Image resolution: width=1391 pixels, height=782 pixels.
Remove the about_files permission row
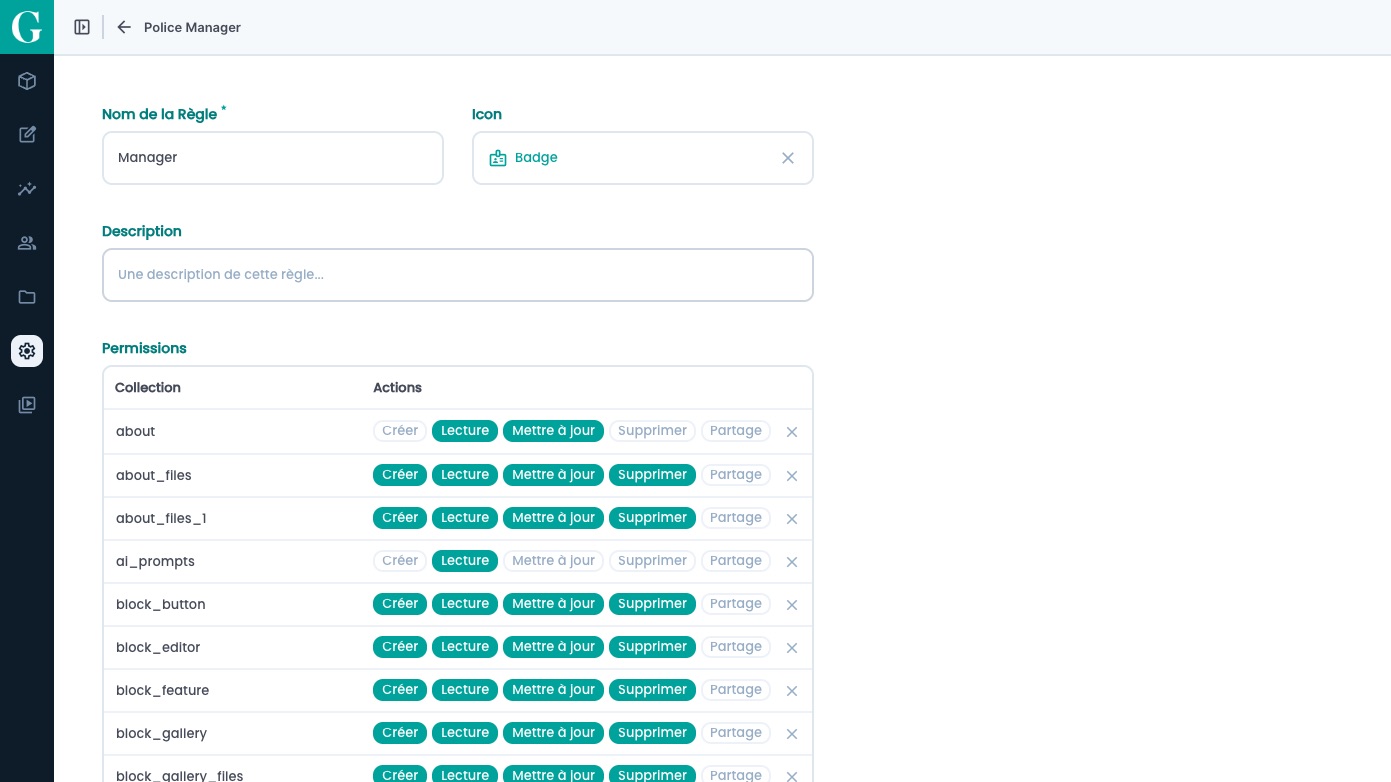pos(792,476)
